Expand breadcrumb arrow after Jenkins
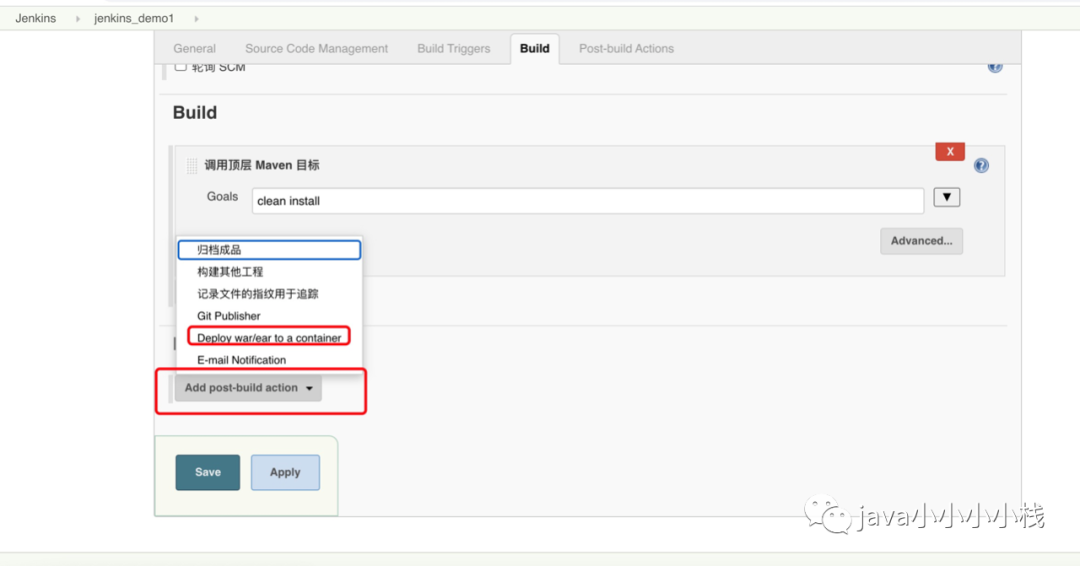The height and width of the screenshot is (566, 1080). point(78,19)
